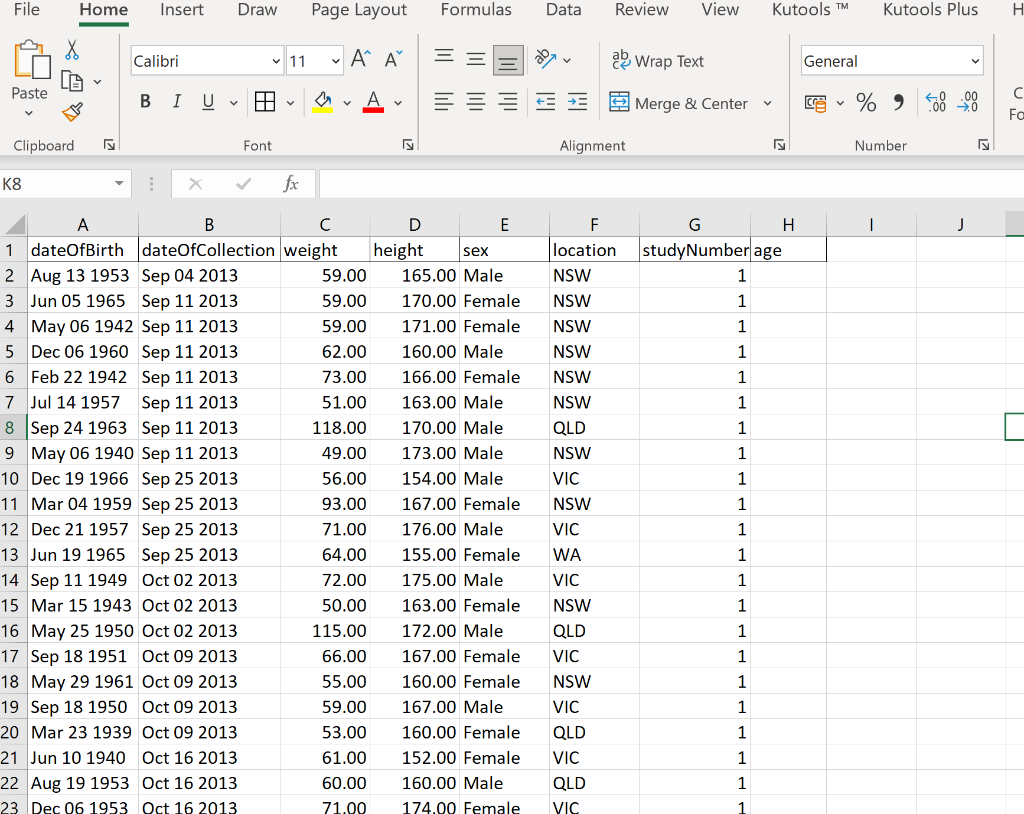Image resolution: width=1024 pixels, height=814 pixels.
Task: Open Alignment settings dialog launcher
Action: [779, 145]
